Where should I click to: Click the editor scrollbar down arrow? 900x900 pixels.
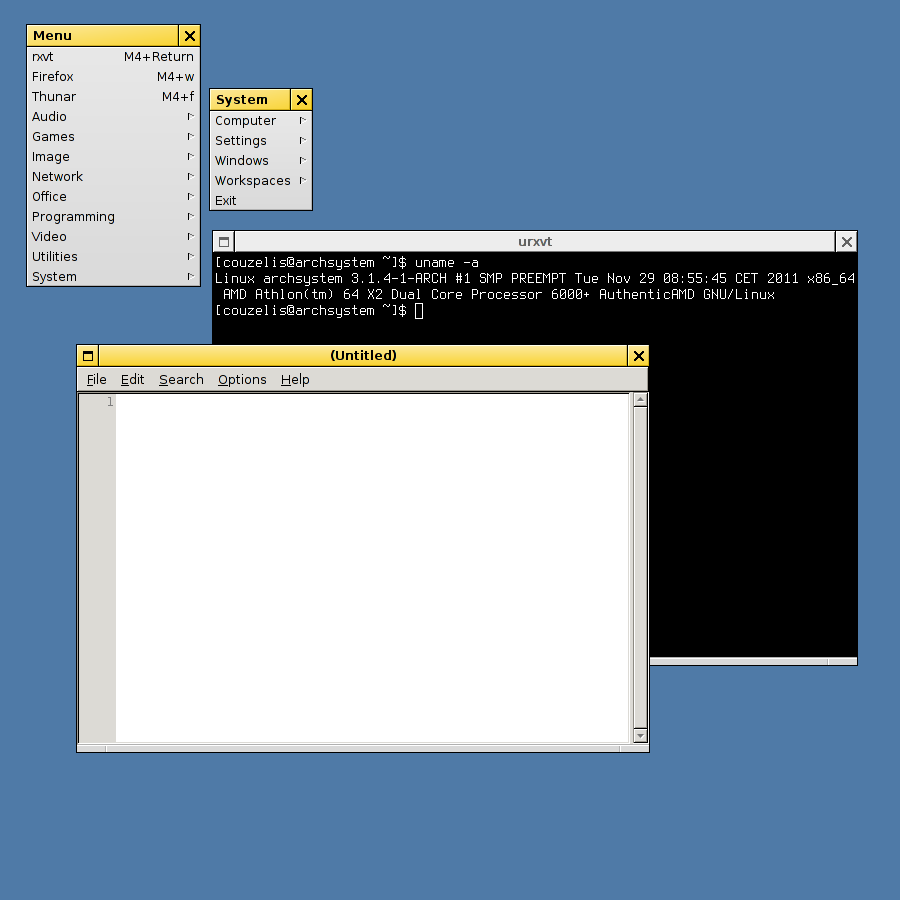(x=641, y=735)
